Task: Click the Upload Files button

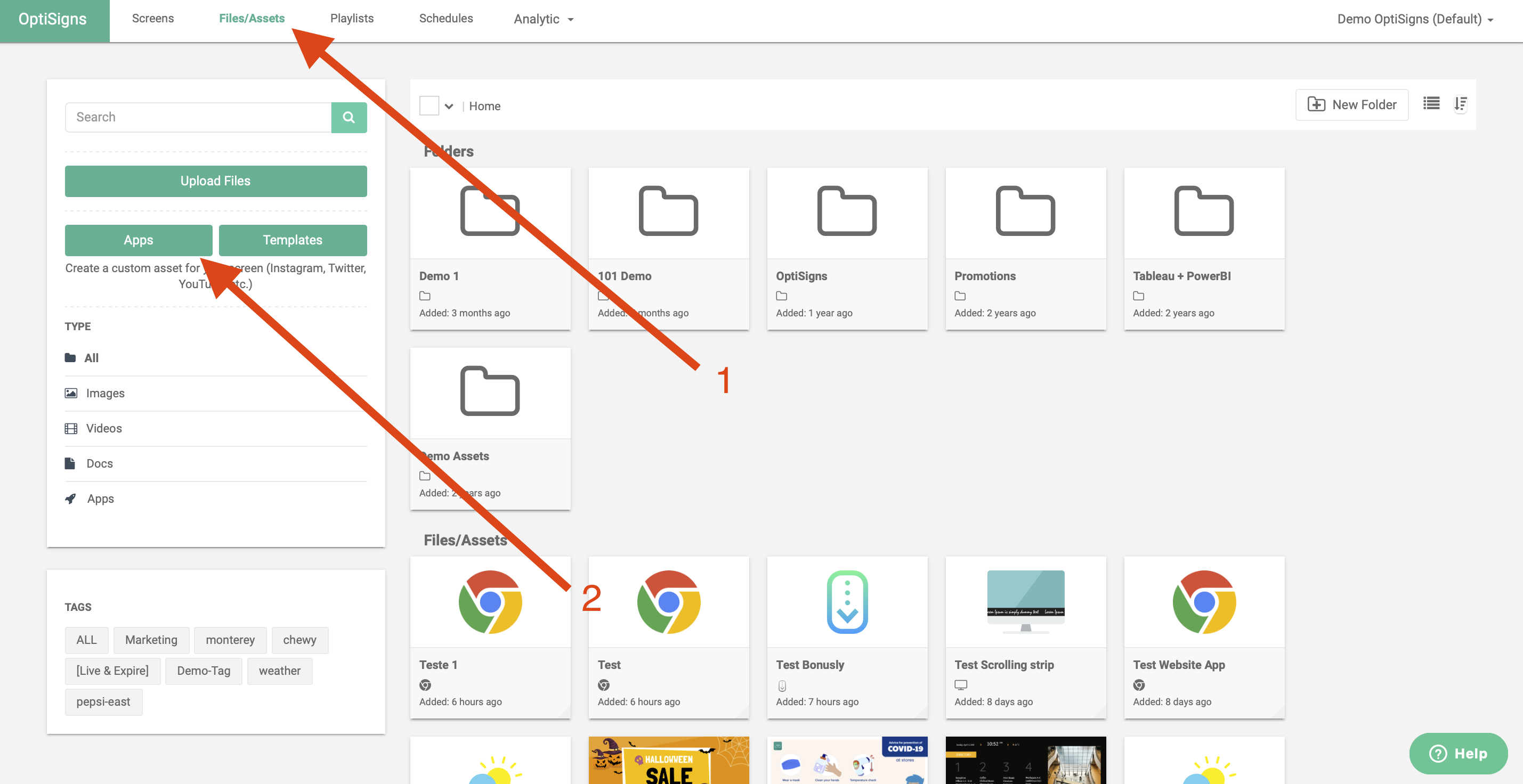Action: click(x=215, y=181)
